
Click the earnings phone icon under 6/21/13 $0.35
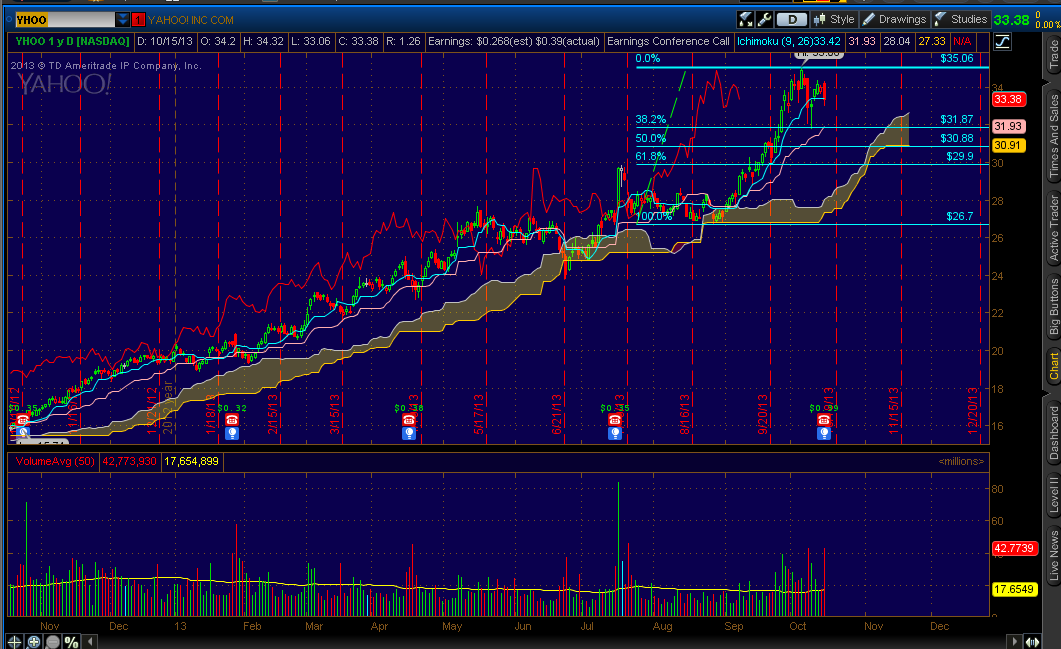click(x=614, y=421)
